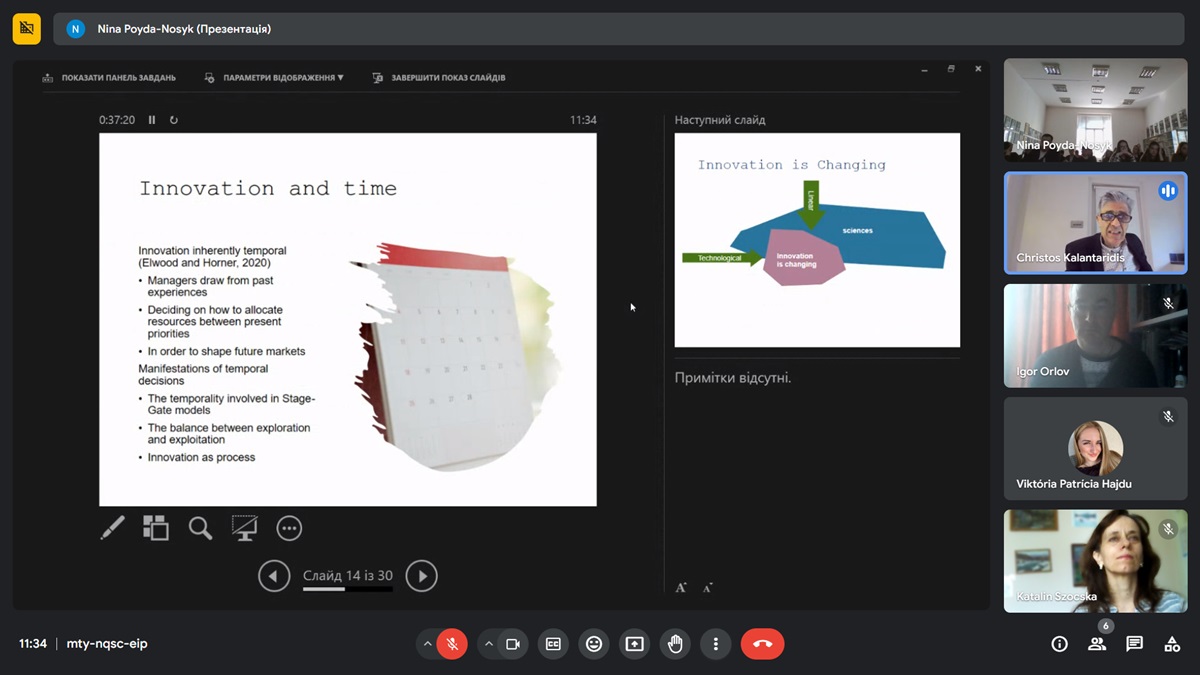The width and height of the screenshot is (1200, 675).
Task: Unmute the microphone
Action: pyautogui.click(x=452, y=644)
